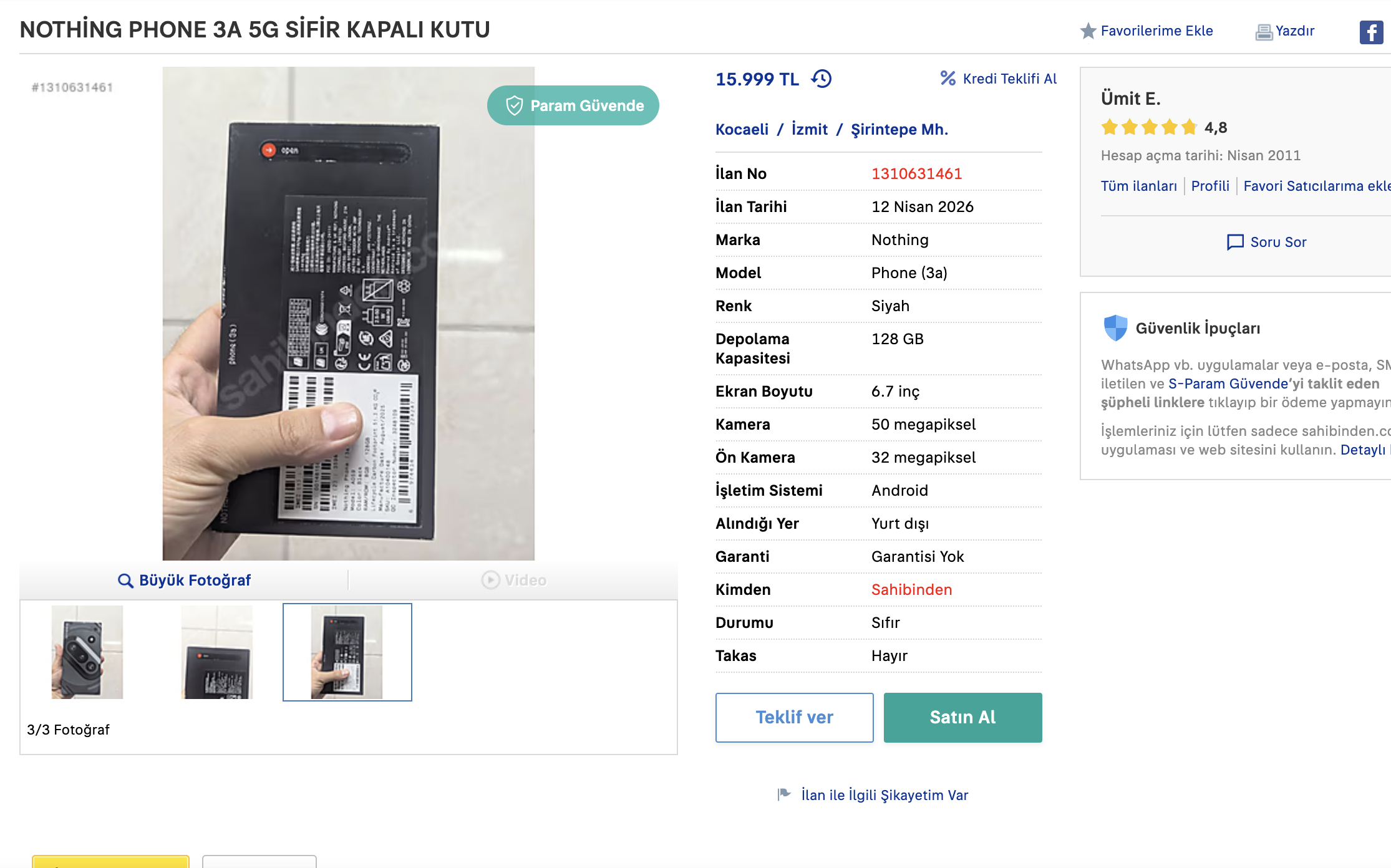1391x868 pixels.
Task: Click the İşletim Sistemi value Android
Action: coord(899,490)
